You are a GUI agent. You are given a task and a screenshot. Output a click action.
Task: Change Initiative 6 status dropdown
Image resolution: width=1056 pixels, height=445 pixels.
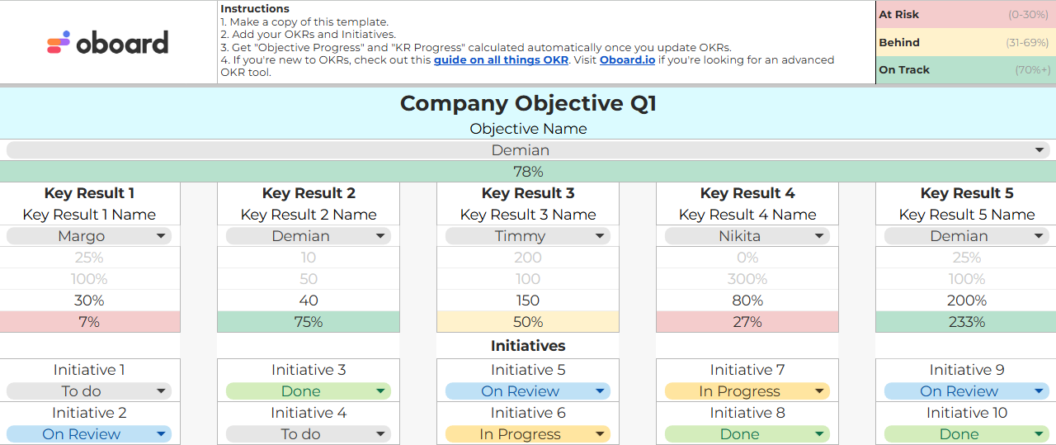(x=528, y=434)
